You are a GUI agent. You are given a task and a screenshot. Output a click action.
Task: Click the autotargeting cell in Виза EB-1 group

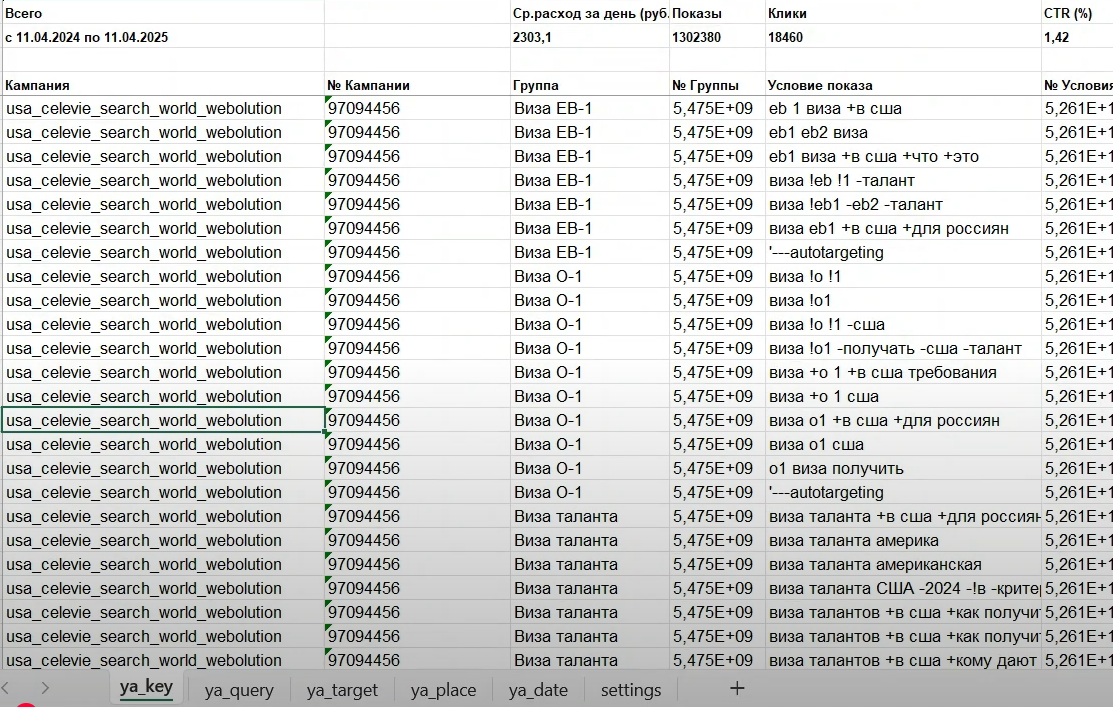point(903,253)
